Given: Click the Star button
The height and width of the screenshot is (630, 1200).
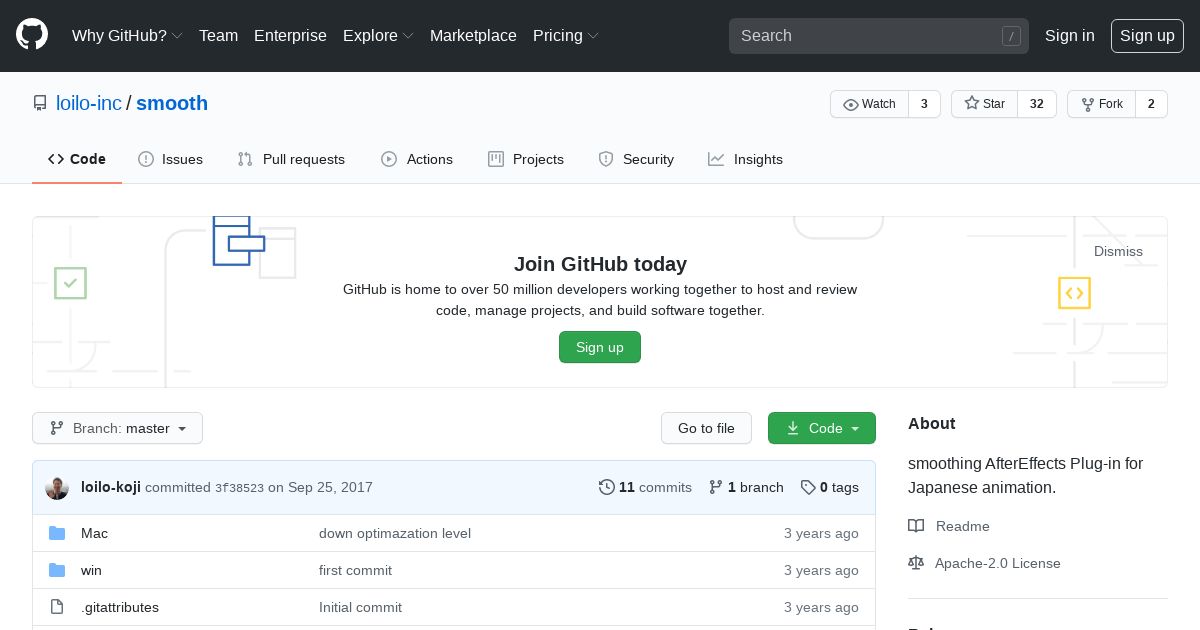Looking at the screenshot, I should point(984,104).
